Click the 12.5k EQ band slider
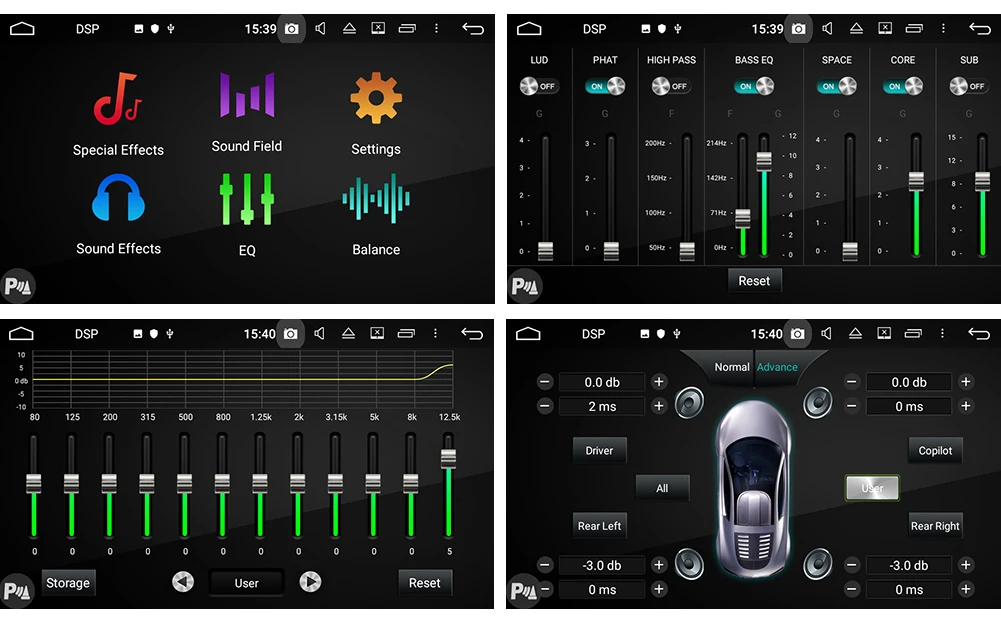The height and width of the screenshot is (624, 1001). tap(449, 485)
